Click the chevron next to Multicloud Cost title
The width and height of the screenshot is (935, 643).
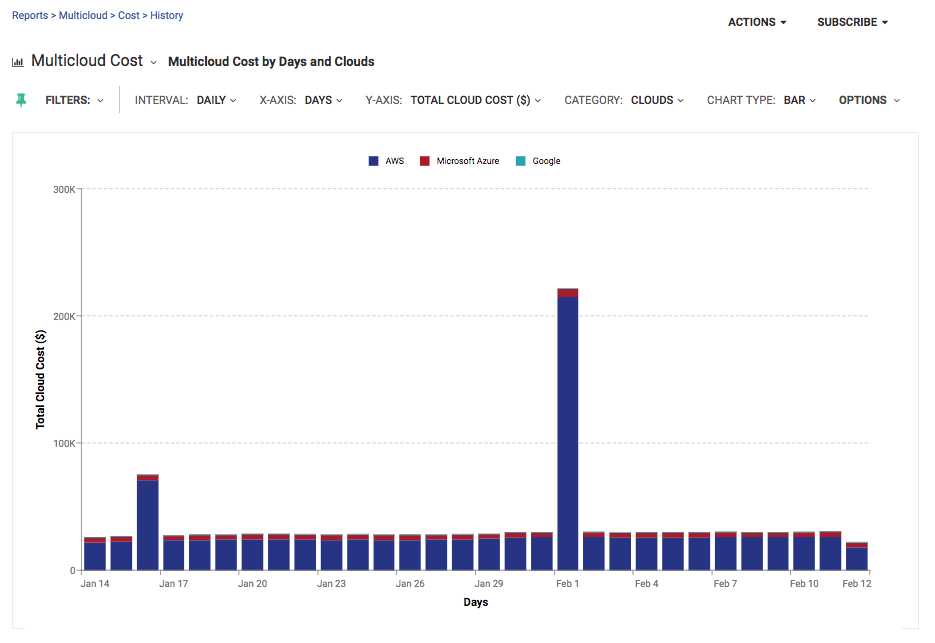(155, 62)
